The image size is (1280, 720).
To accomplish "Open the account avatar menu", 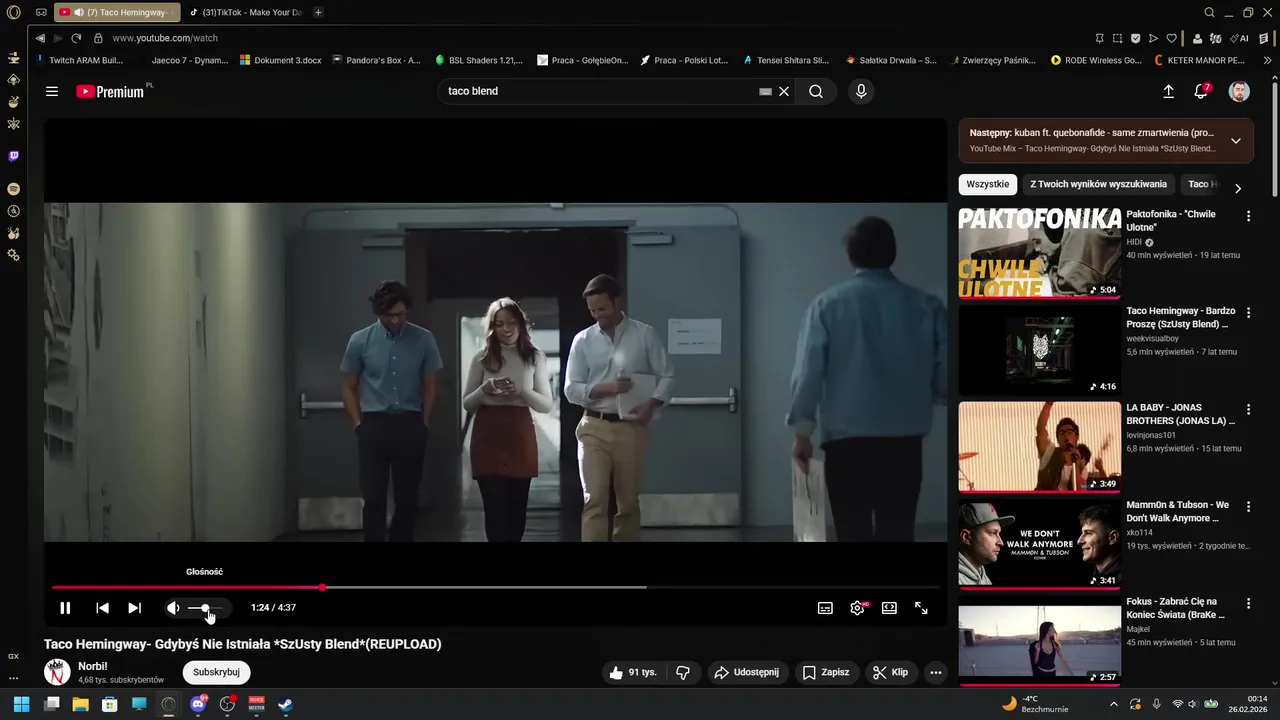I will pos(1239,91).
